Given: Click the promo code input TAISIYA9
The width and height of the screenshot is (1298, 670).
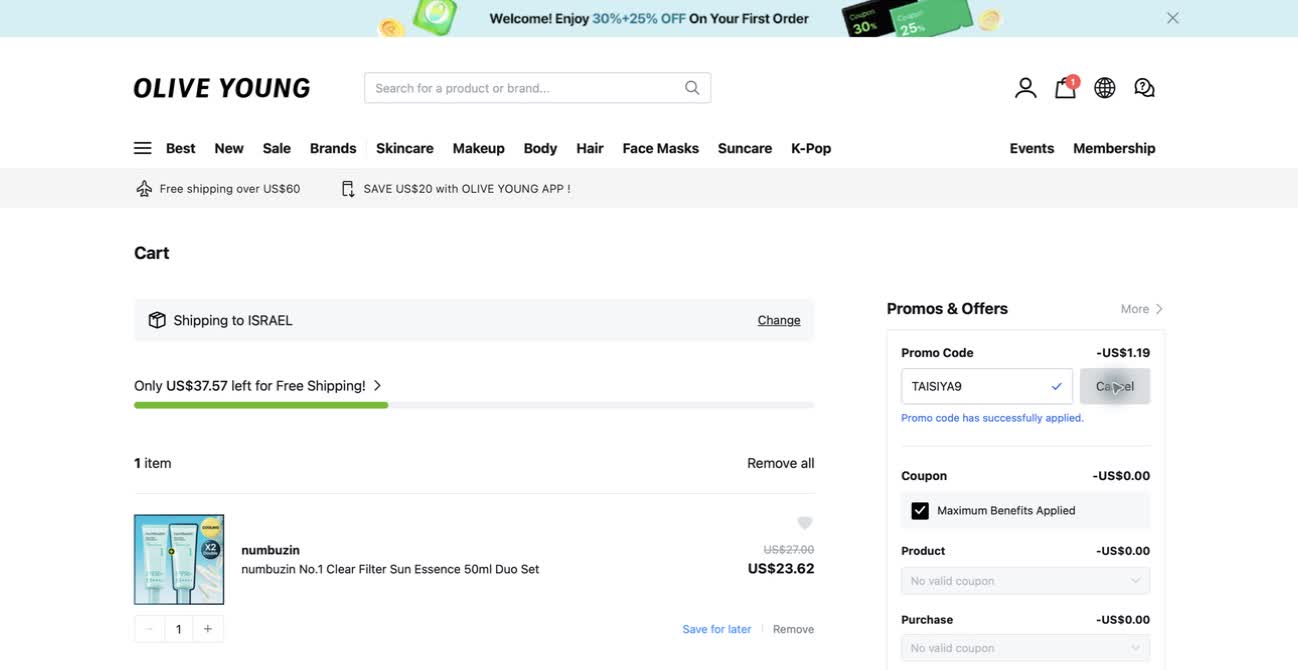Looking at the screenshot, I should (987, 386).
